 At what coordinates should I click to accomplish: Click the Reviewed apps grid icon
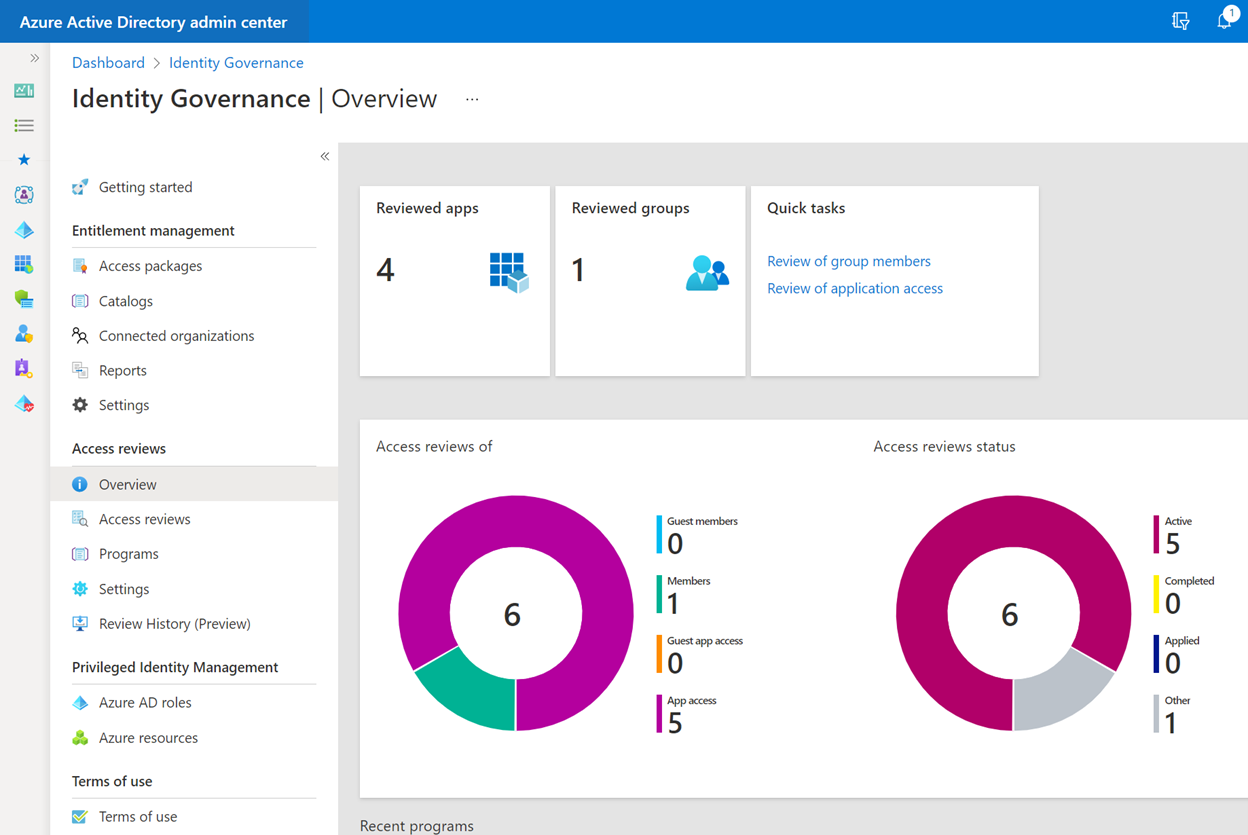click(509, 272)
